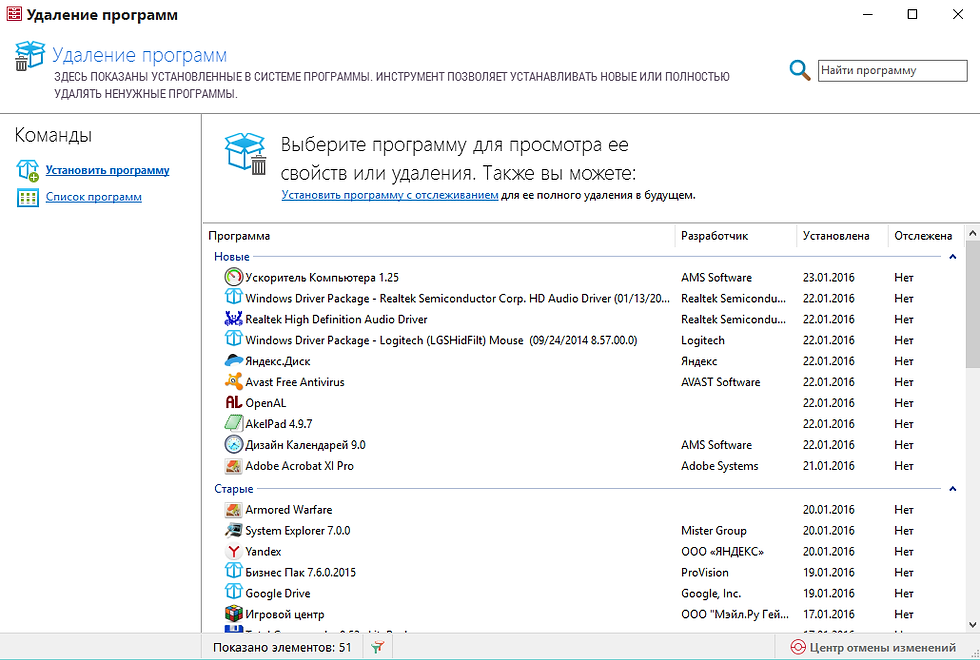Click Logitech developer cell
This screenshot has width=980, height=660.
click(702, 340)
